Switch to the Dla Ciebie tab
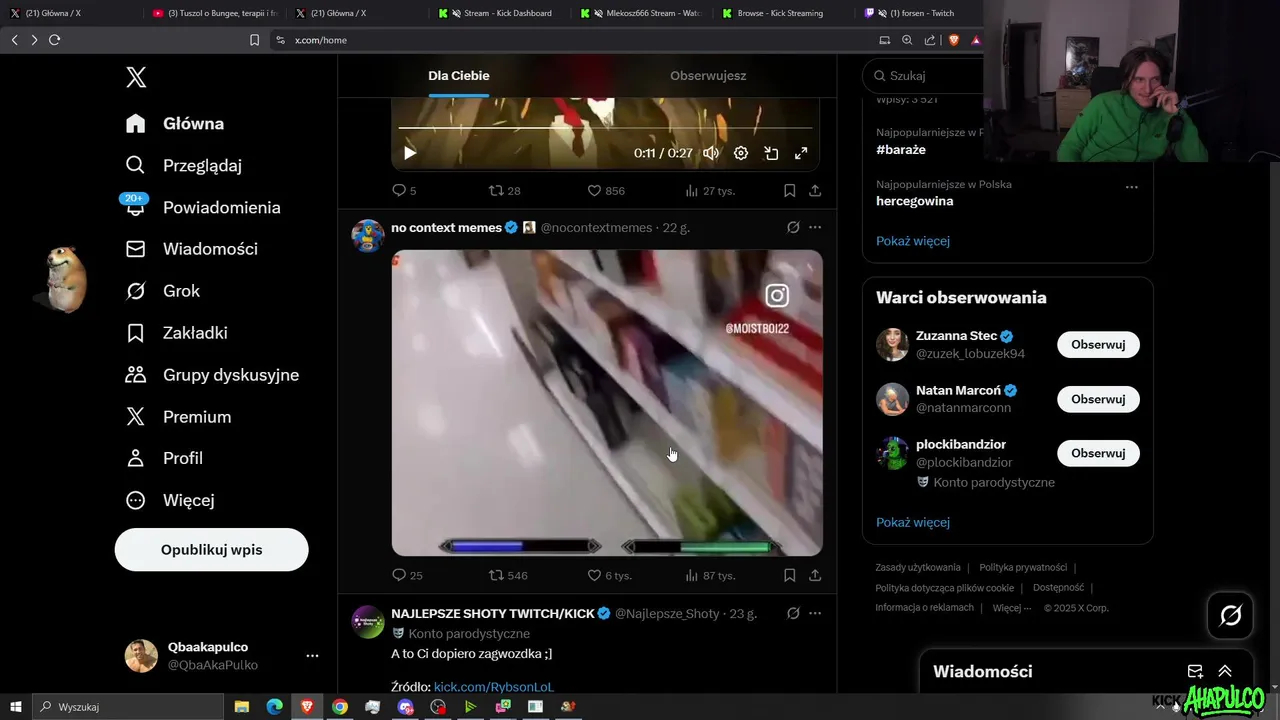This screenshot has height=720, width=1280. [x=459, y=76]
